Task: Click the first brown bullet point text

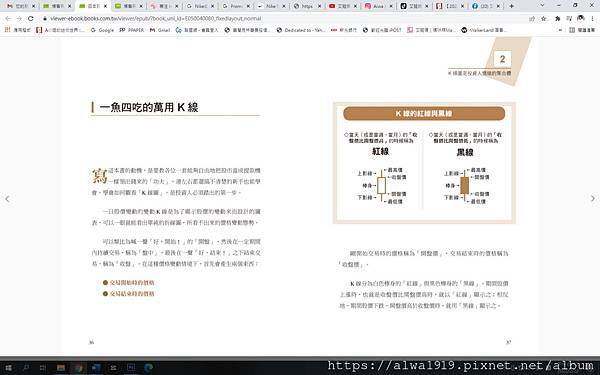Action: tap(132, 282)
